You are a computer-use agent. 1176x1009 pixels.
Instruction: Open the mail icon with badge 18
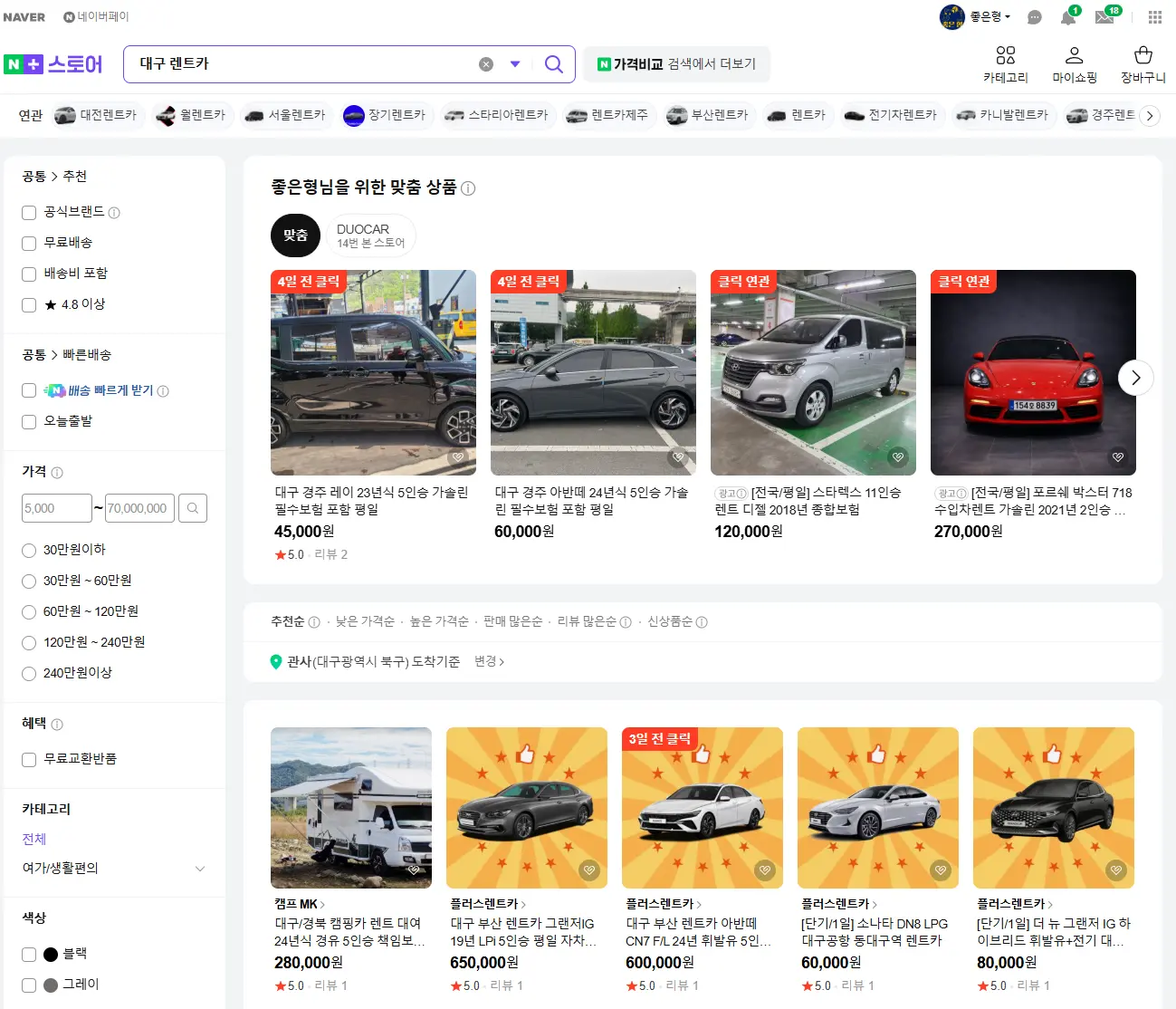tap(1104, 17)
